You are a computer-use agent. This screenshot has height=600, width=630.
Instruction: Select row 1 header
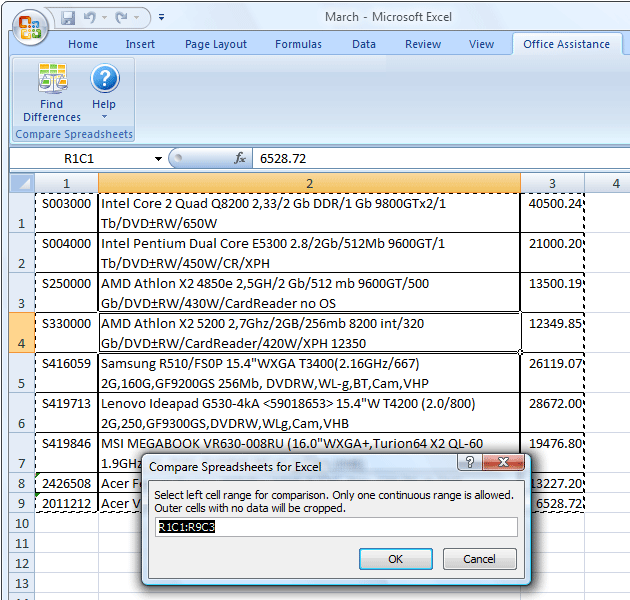22,213
